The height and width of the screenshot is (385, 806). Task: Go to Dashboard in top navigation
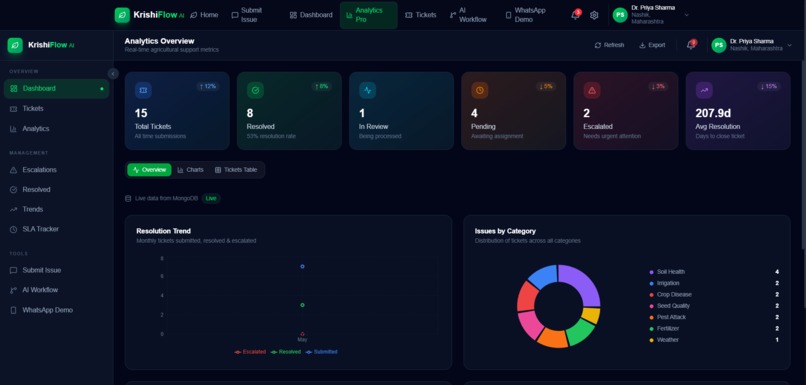coord(311,15)
